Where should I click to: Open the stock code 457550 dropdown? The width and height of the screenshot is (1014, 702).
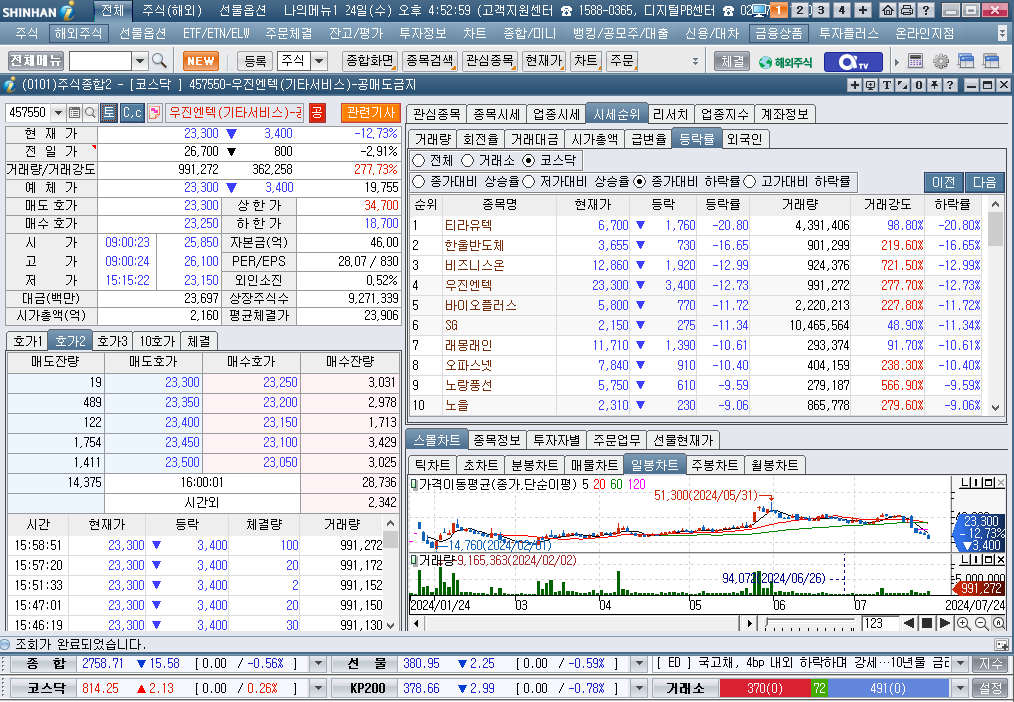(58, 113)
